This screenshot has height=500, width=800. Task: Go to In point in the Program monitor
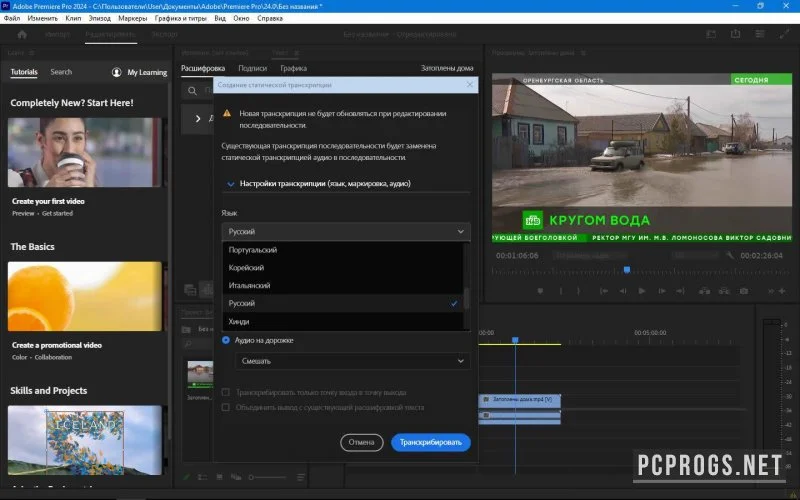click(604, 291)
